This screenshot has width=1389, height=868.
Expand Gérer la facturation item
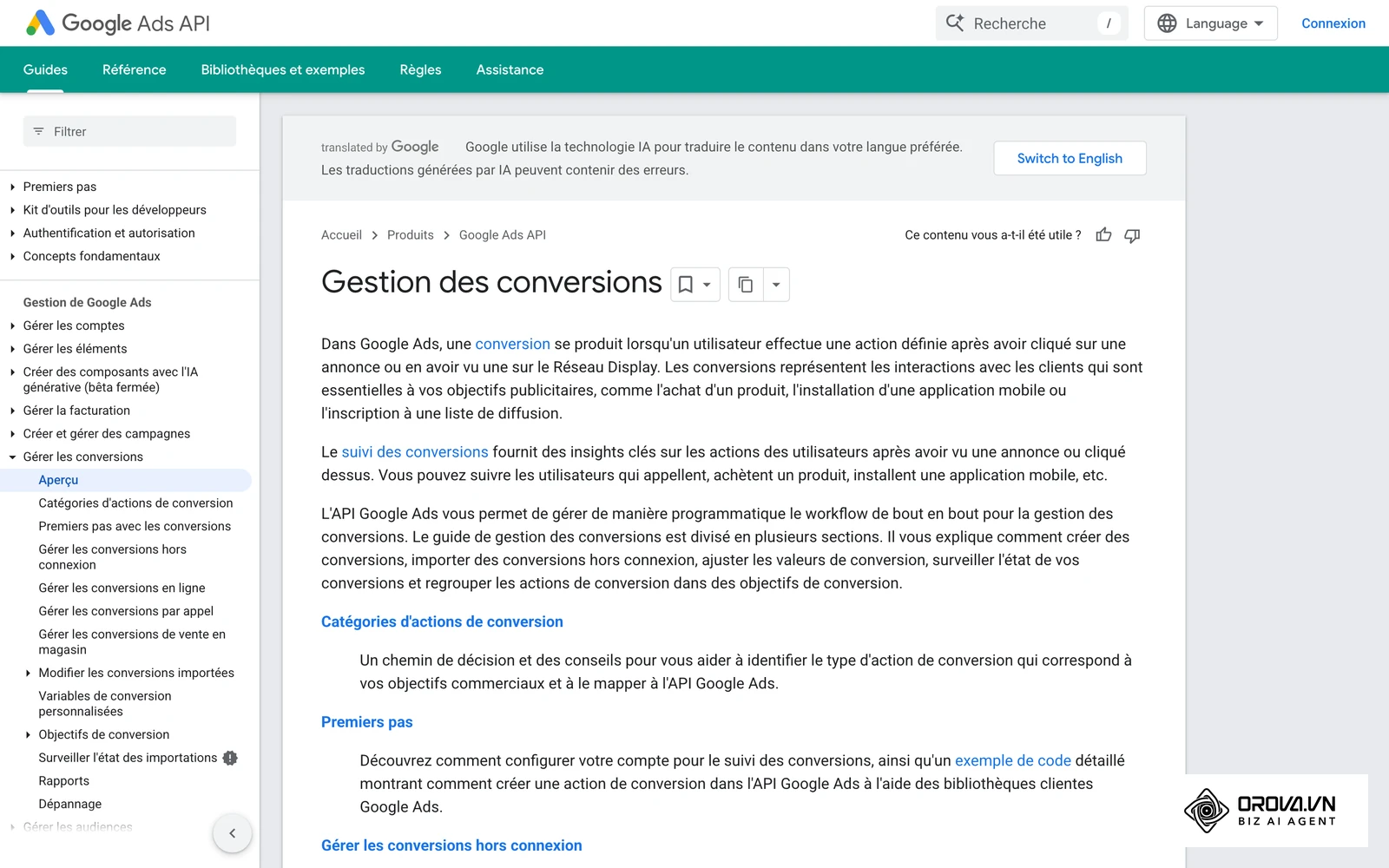point(12,411)
